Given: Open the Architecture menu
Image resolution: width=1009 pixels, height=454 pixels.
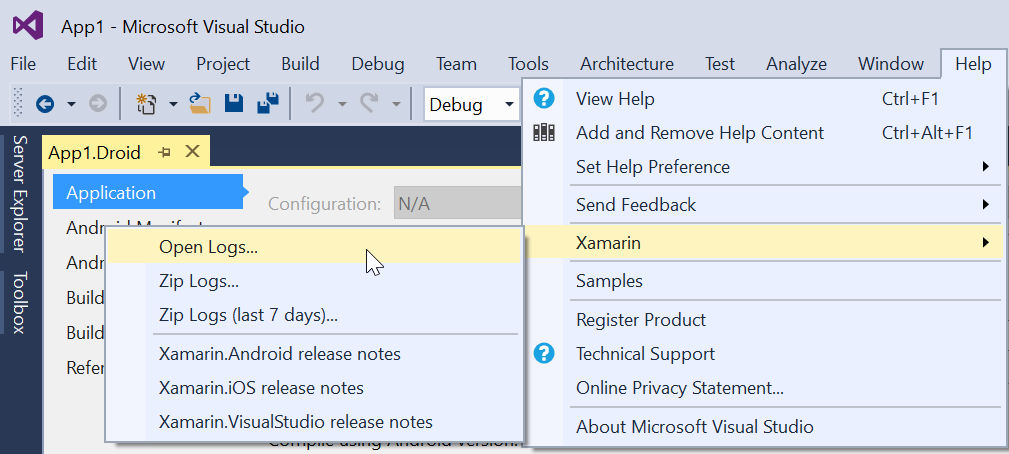Looking at the screenshot, I should [x=626, y=64].
